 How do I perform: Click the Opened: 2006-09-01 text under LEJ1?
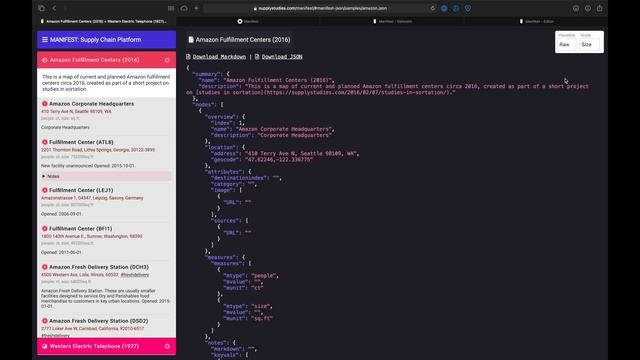[61, 214]
